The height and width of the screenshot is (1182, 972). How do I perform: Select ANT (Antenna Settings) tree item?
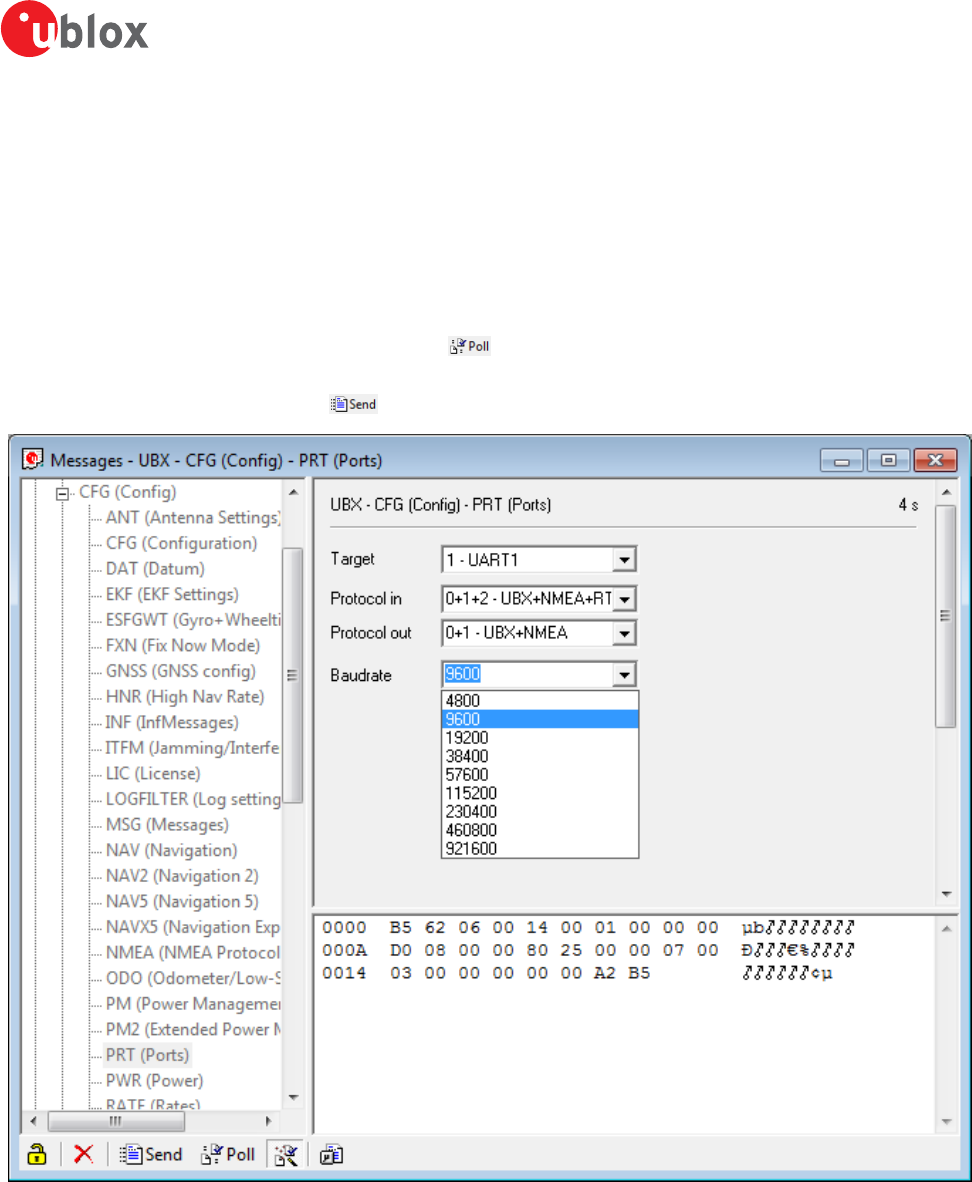point(193,517)
